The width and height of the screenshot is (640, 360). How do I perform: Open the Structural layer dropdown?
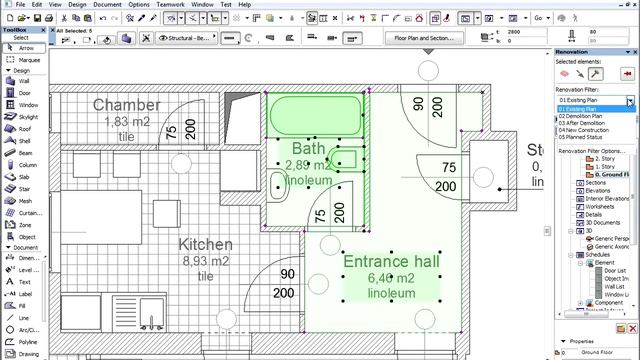tap(187, 38)
